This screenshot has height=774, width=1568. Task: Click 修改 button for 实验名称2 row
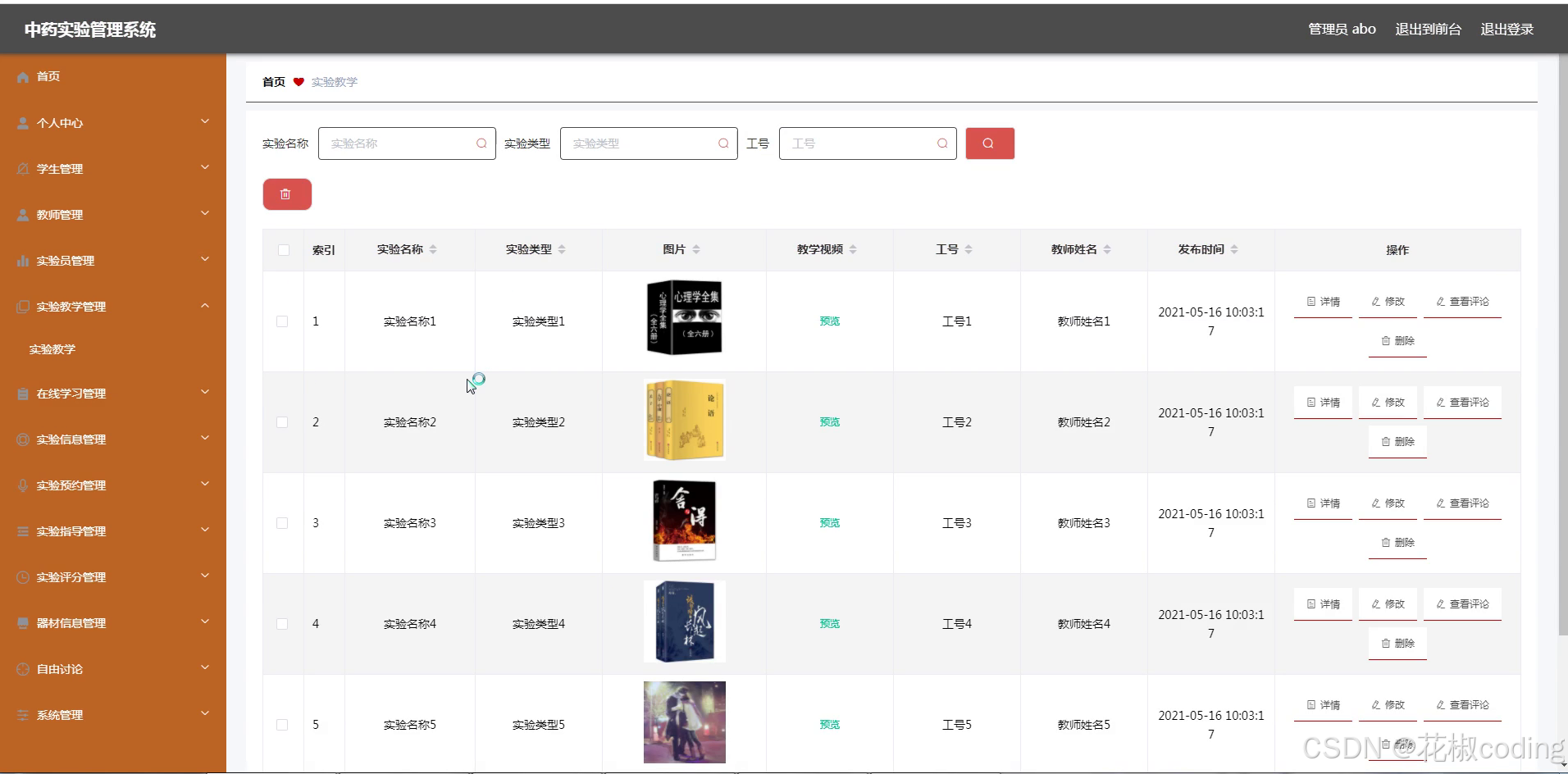coord(1388,403)
